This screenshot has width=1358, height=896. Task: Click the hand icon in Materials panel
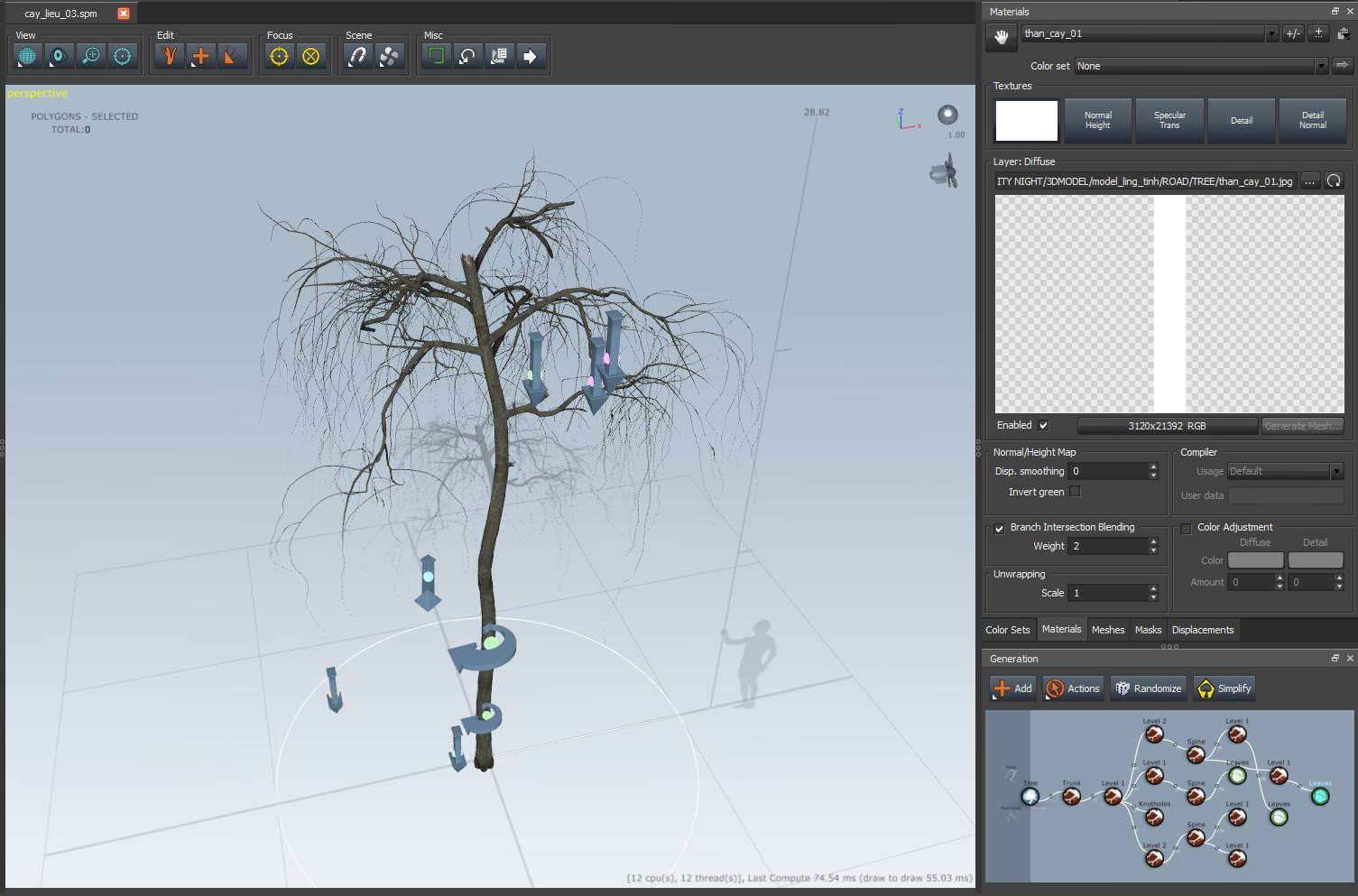[1001, 37]
